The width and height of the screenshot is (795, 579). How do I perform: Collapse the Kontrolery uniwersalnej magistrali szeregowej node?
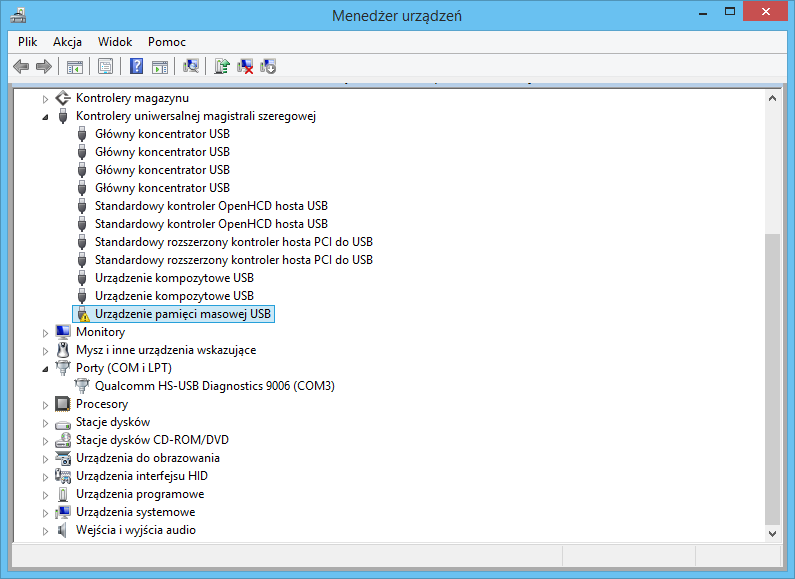point(45,116)
